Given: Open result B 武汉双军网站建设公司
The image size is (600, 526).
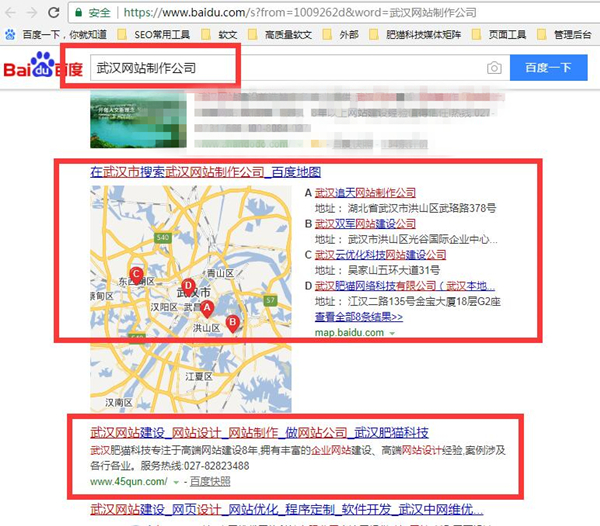Looking at the screenshot, I should pos(365,224).
